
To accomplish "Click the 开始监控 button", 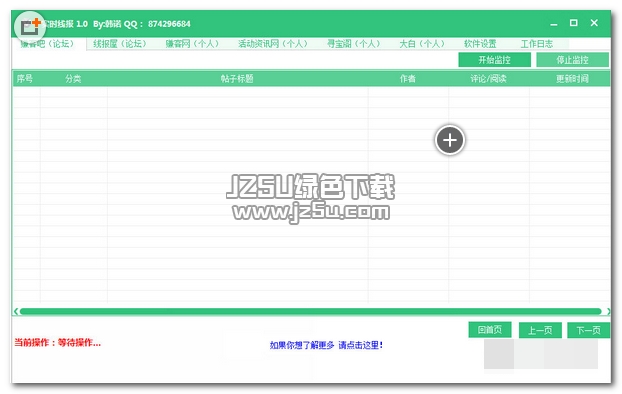I will (x=494, y=60).
